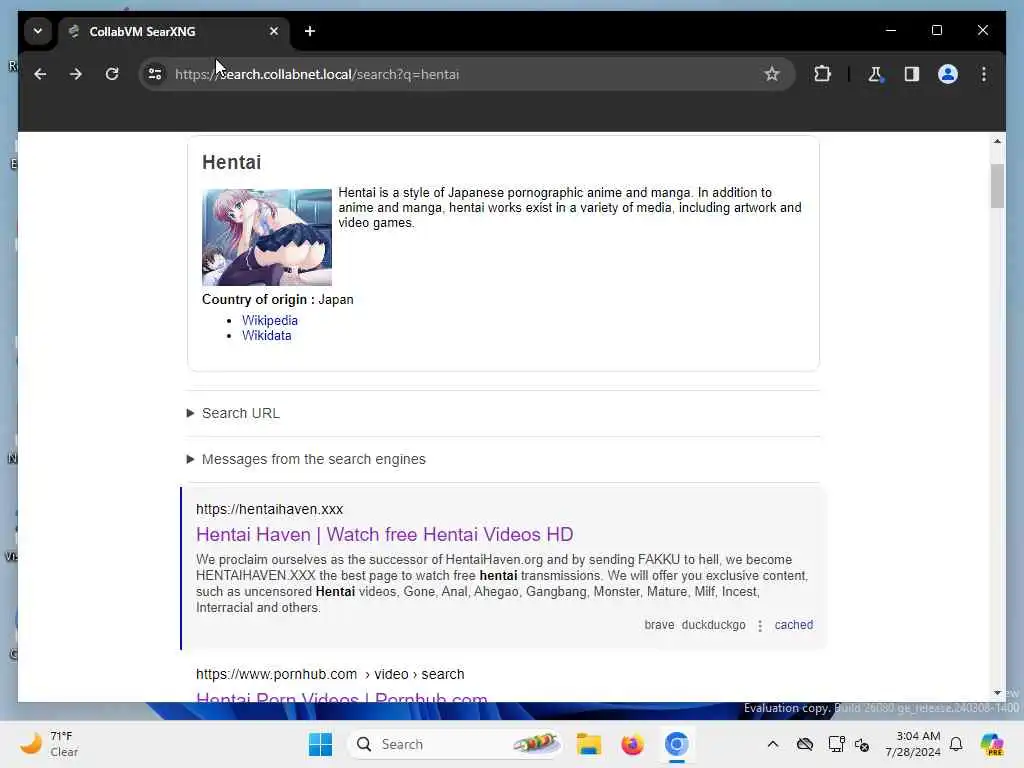Screen dimensions: 1024x768
Task: Toggle the browser side panel
Action: pyautogui.click(x=912, y=74)
